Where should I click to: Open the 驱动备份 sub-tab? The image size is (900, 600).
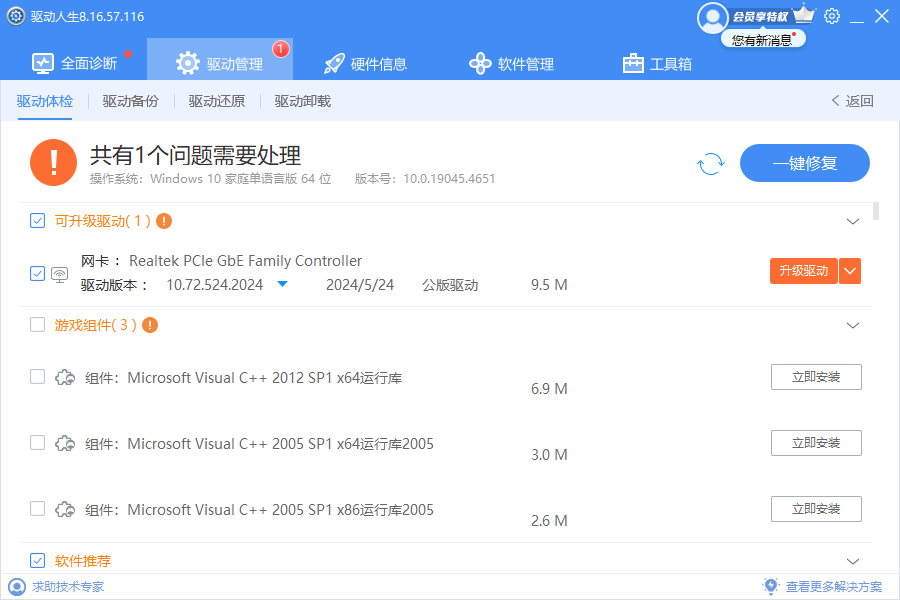[130, 101]
